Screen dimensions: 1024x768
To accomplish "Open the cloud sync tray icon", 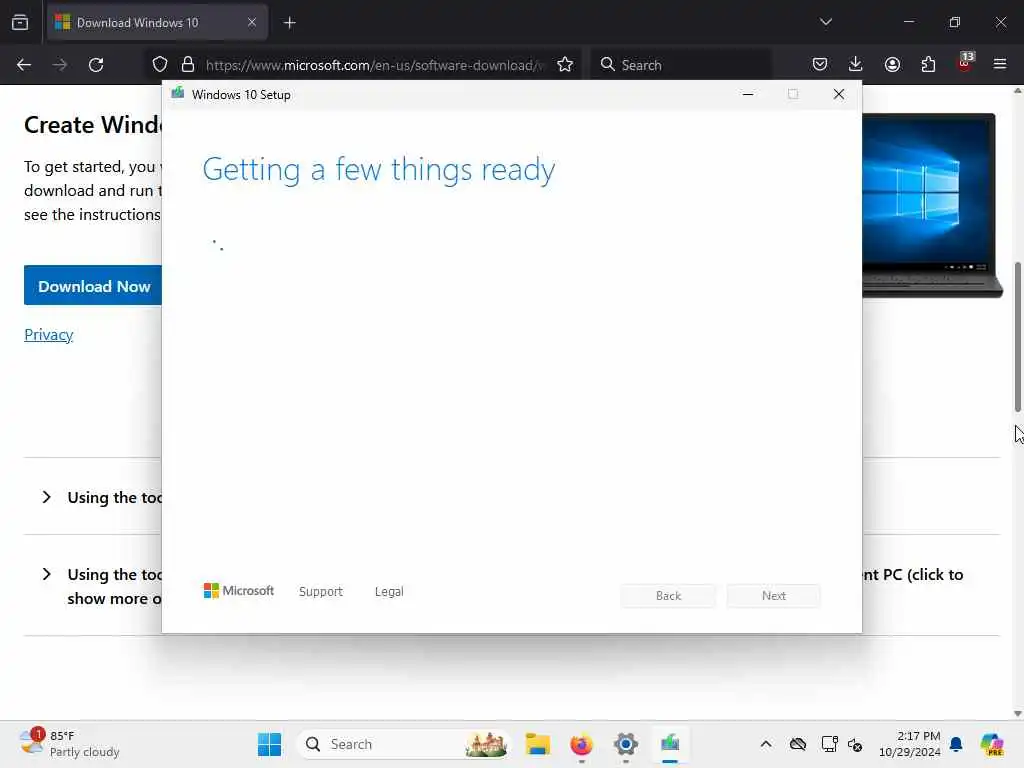I will pos(798,744).
